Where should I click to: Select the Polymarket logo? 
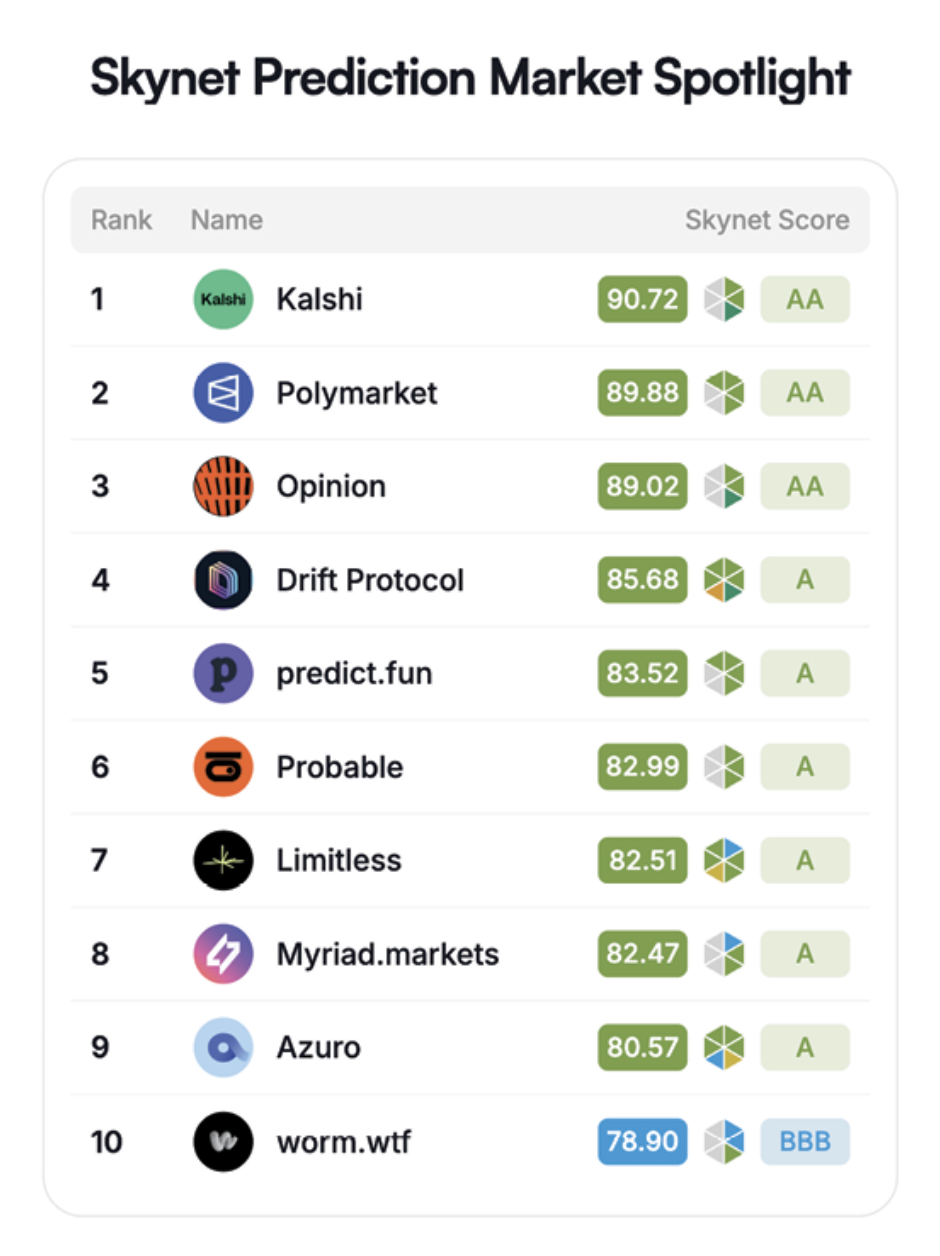(223, 392)
